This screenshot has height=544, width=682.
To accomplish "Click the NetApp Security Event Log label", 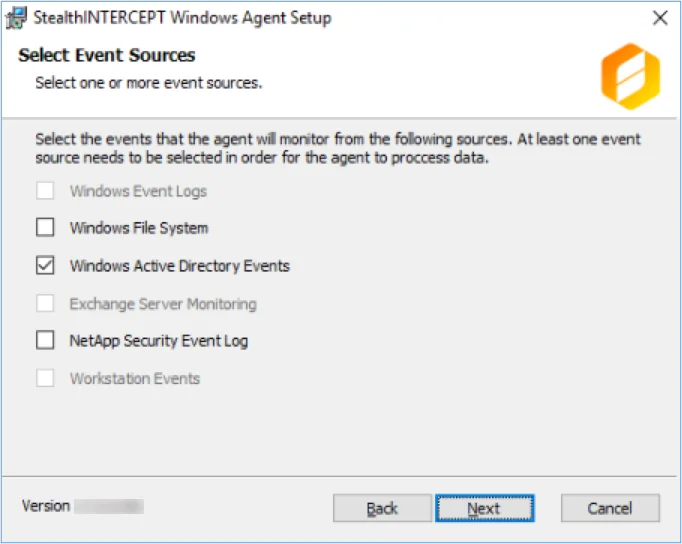I will pos(159,340).
